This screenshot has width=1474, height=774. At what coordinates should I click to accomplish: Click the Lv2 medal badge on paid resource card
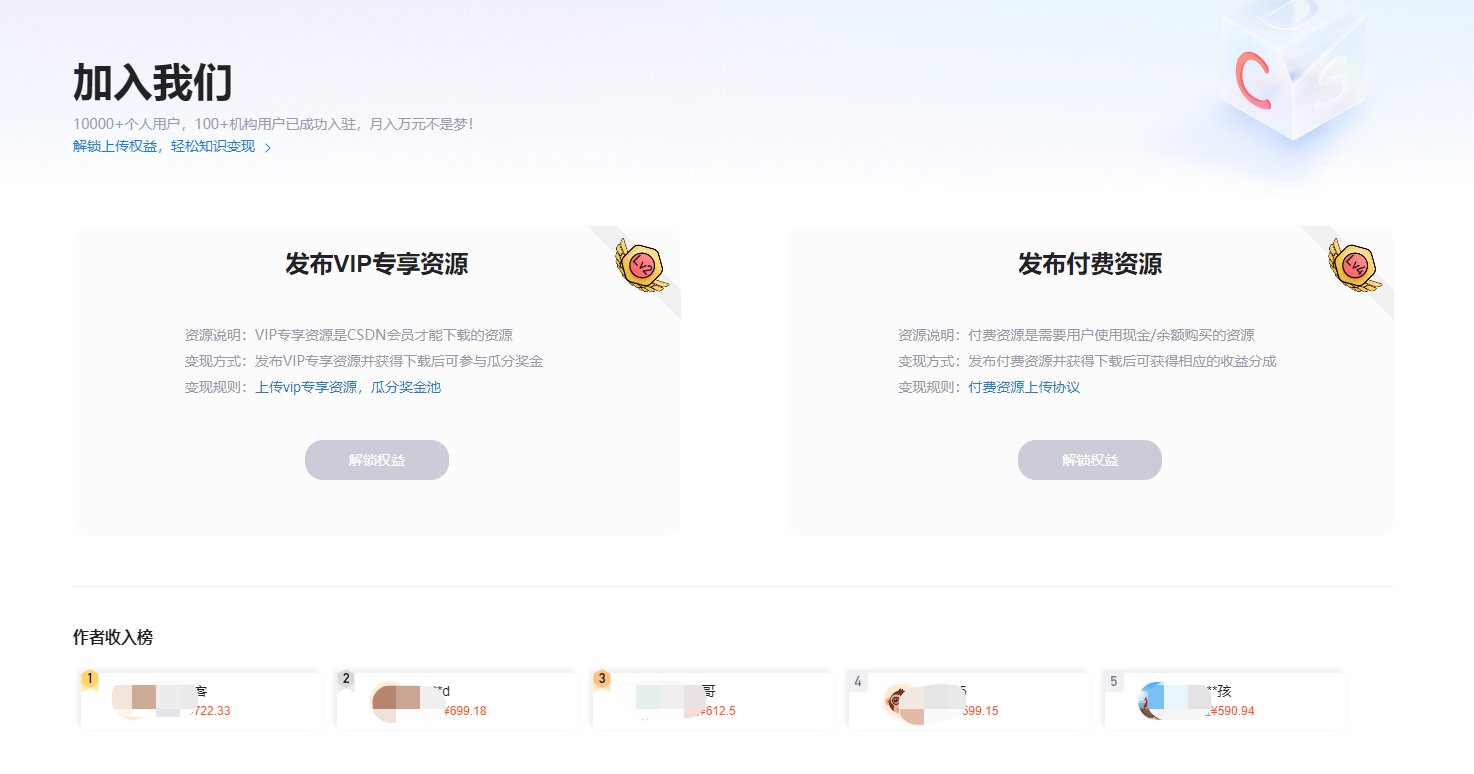coord(1353,263)
